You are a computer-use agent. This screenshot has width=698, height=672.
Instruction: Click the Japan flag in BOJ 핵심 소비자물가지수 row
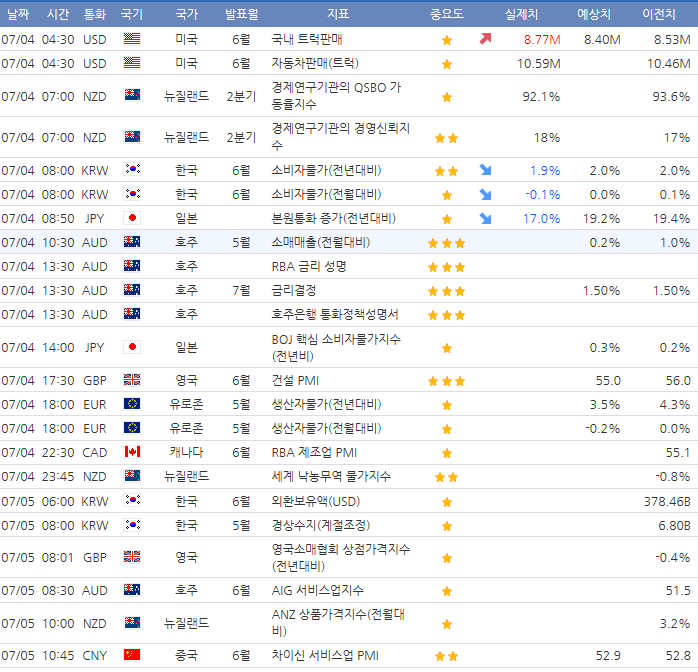tap(132, 347)
